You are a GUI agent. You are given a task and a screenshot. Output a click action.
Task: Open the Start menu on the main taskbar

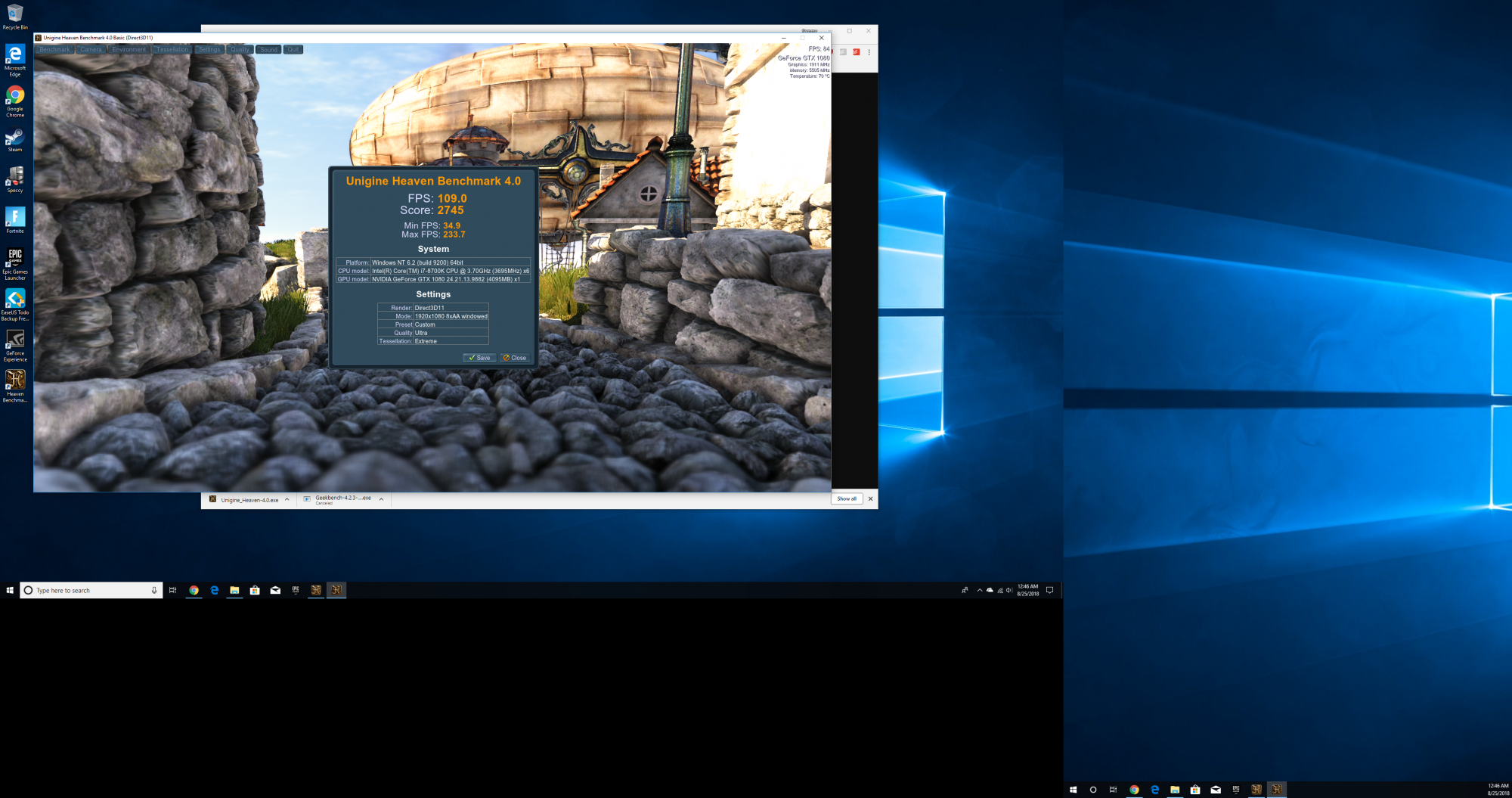[10, 590]
